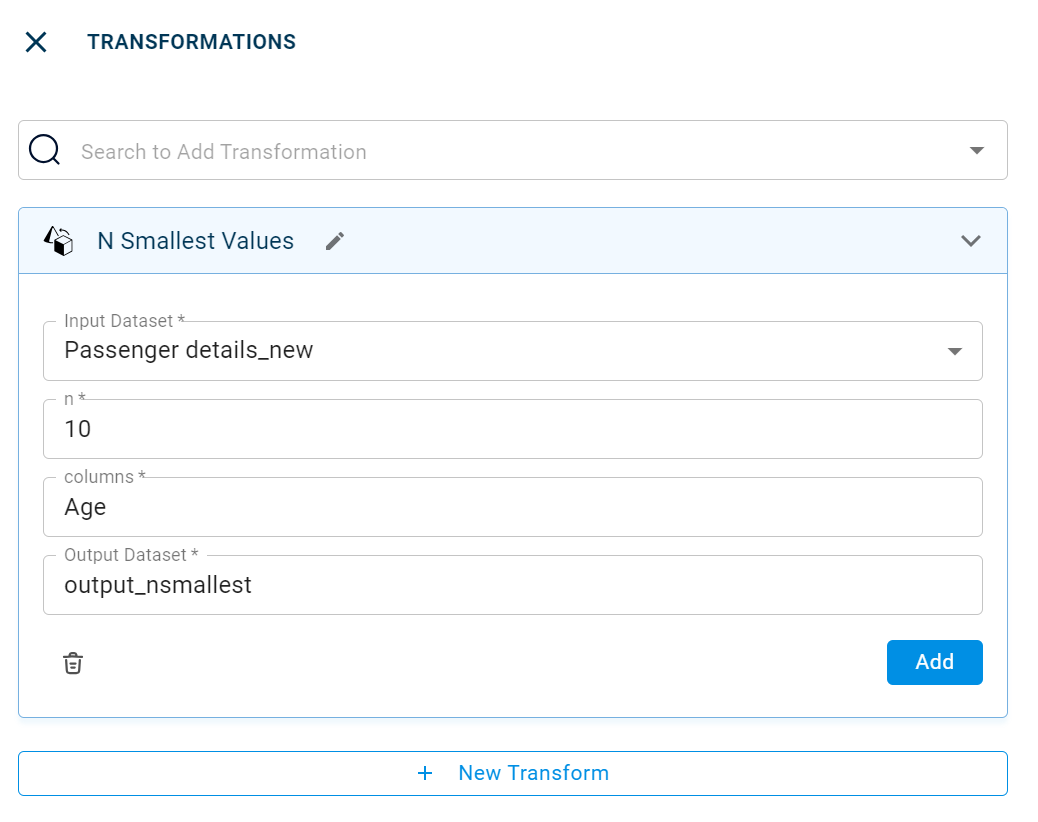This screenshot has width=1038, height=822.
Task: Click the N Smallest Values title text
Action: point(195,241)
